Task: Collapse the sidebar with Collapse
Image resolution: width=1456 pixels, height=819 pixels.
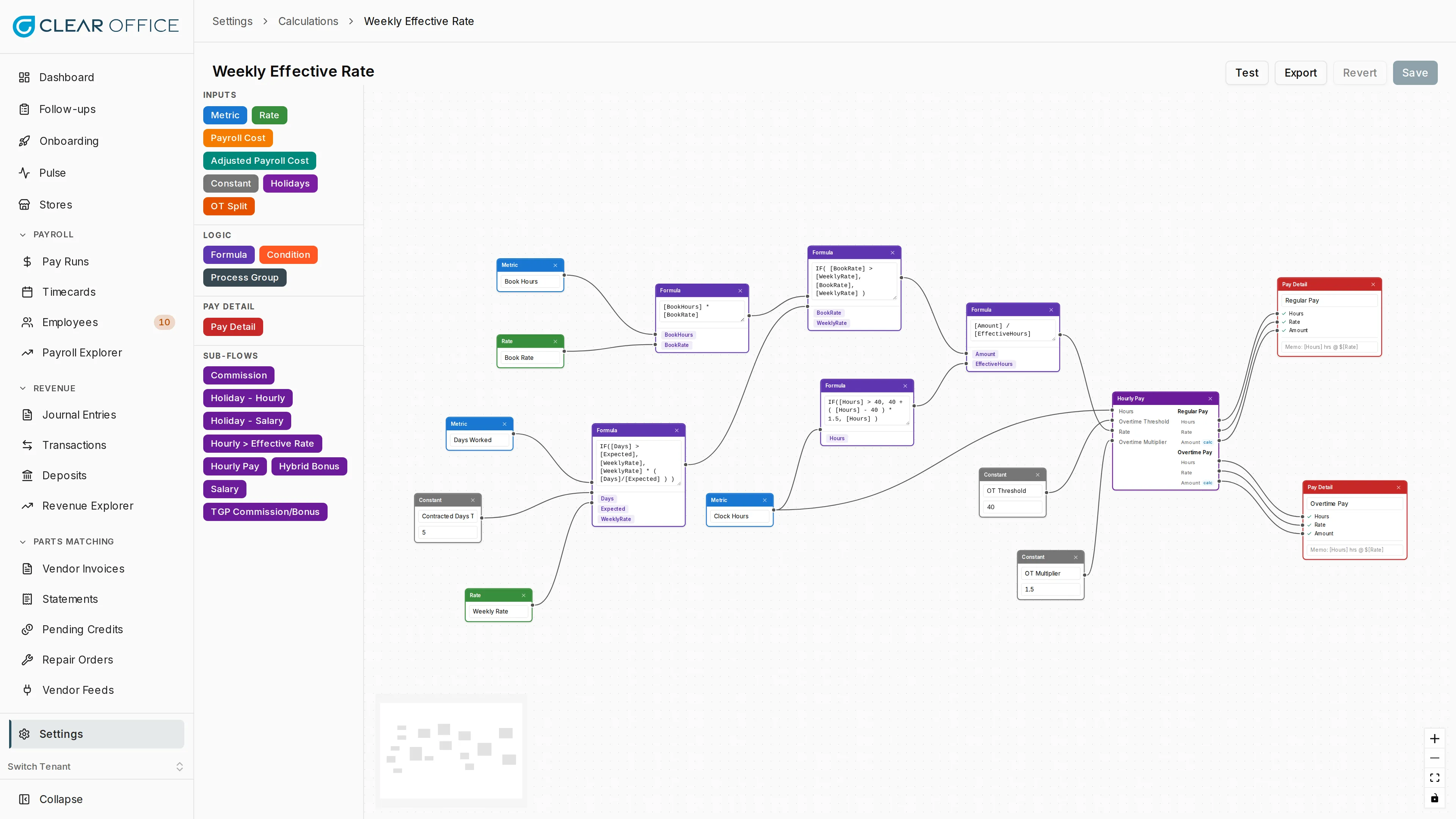Action: (x=97, y=799)
